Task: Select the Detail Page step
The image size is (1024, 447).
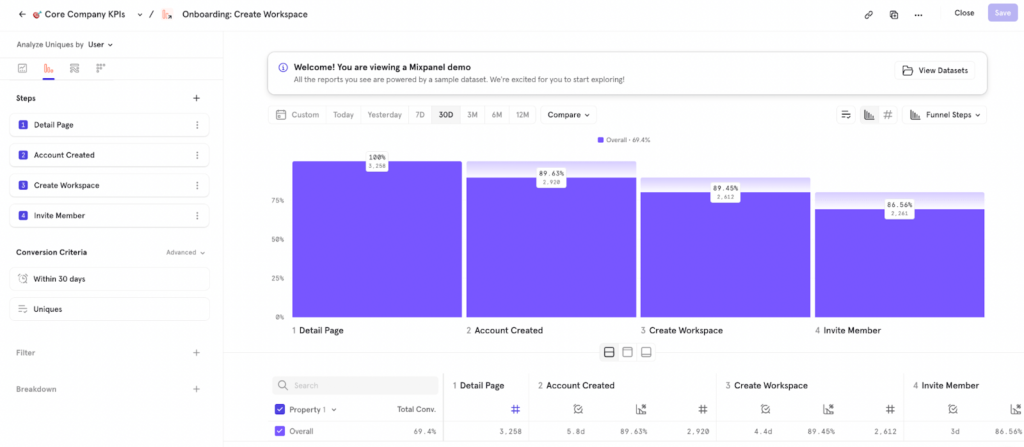Action: [109, 125]
